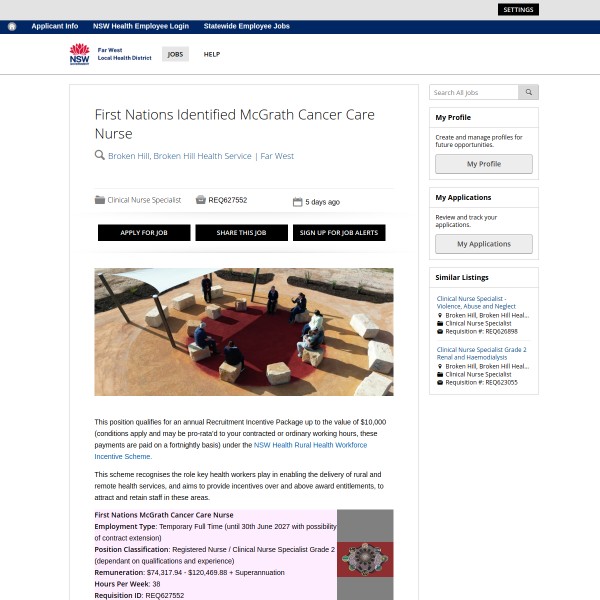The height and width of the screenshot is (600, 600).
Task: Click the Aboriginal artwork thumbnail in job details
Action: pyautogui.click(x=365, y=559)
